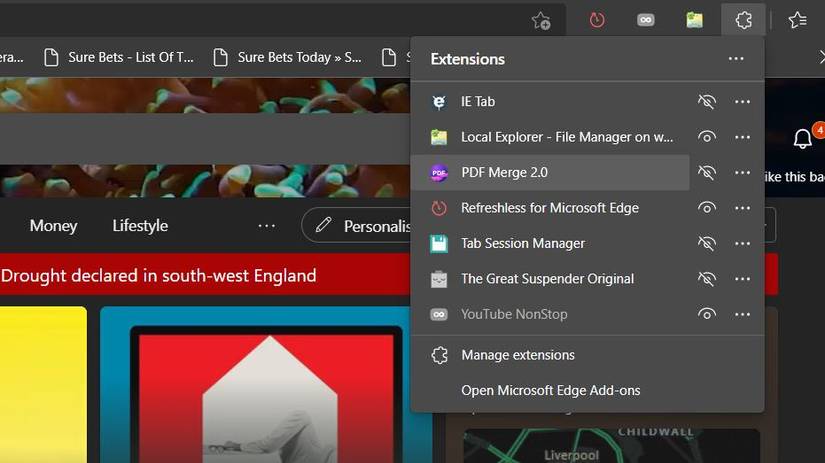Image resolution: width=825 pixels, height=463 pixels.
Task: Click the Refreshless toolbar icon
Action: [597, 21]
